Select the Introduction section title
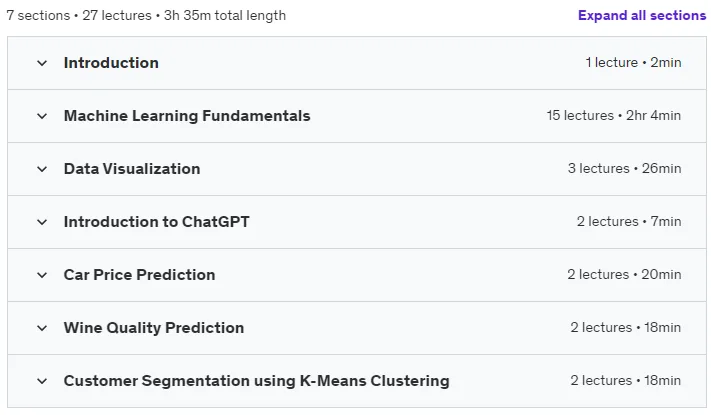 pyautogui.click(x=111, y=63)
